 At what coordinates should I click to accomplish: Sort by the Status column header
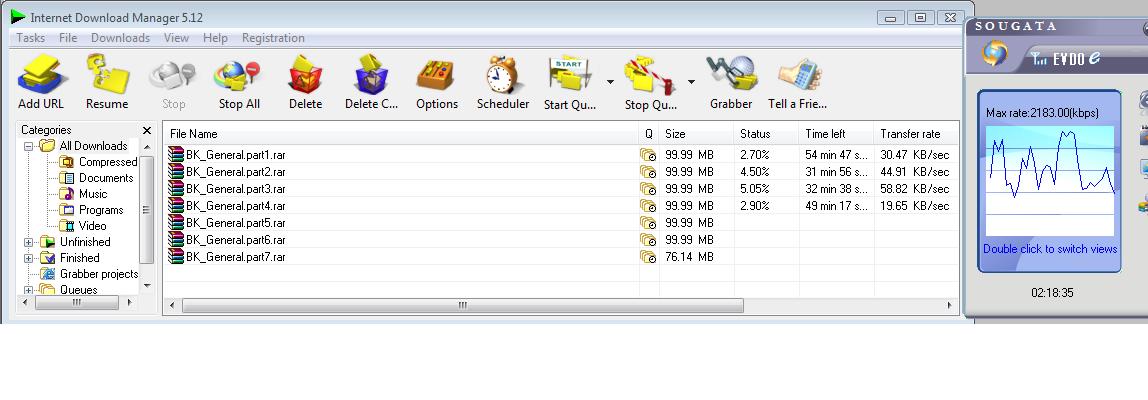click(767, 134)
